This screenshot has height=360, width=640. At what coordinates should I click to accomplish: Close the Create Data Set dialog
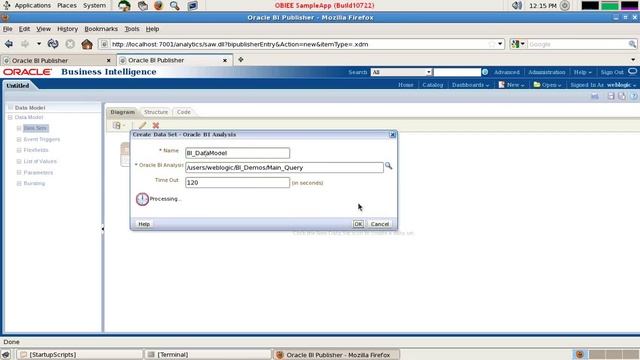tap(393, 135)
